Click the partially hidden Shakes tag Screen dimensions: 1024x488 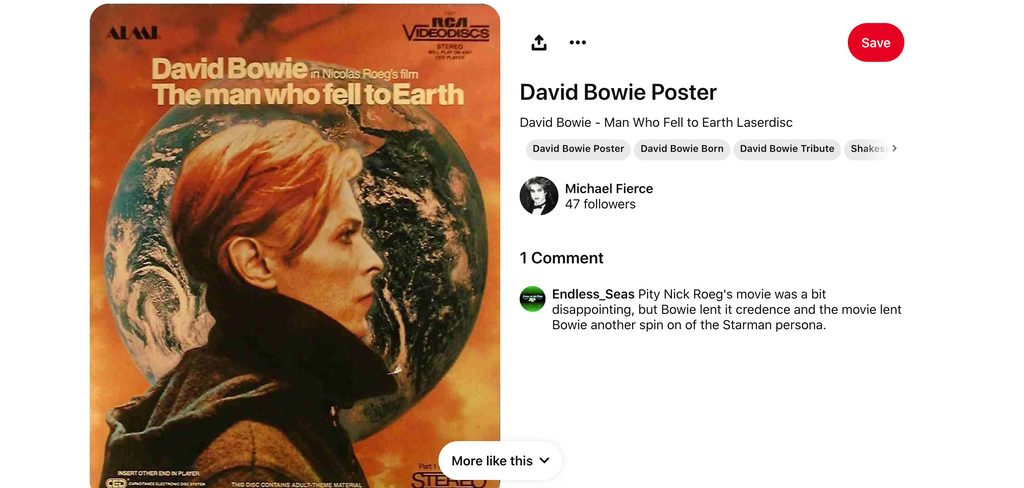tap(867, 149)
